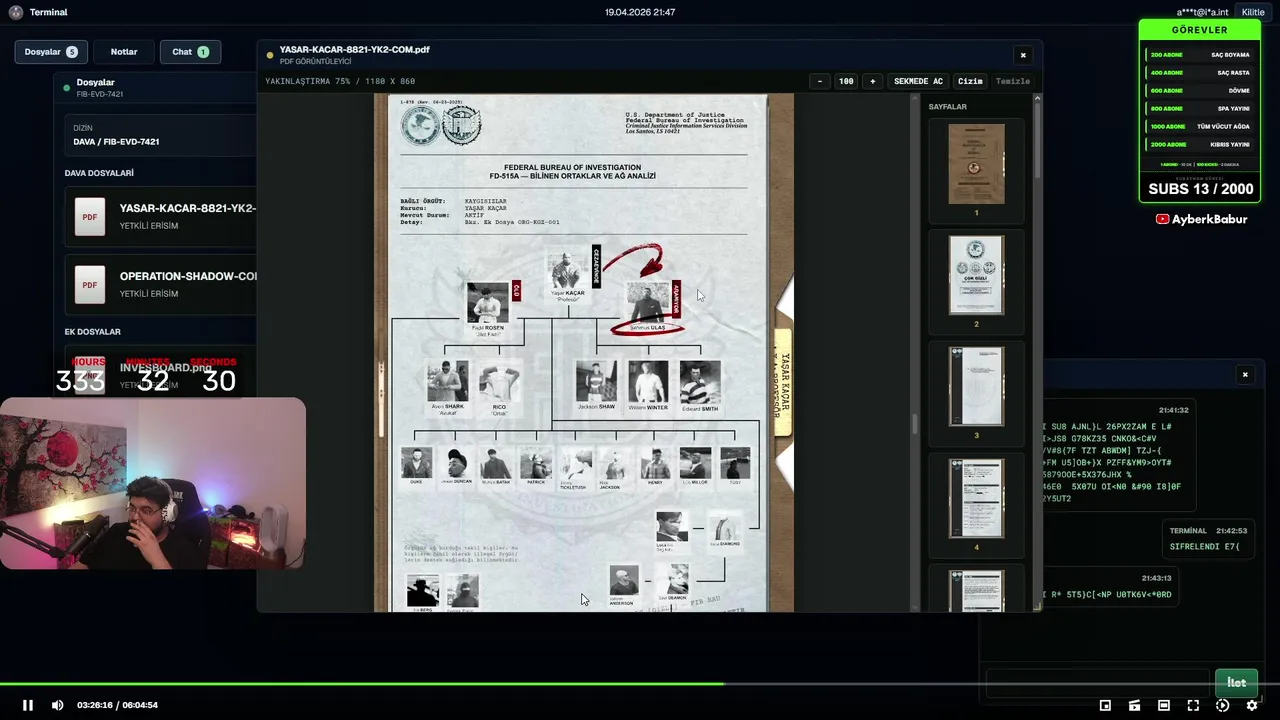Open playback speed icon
This screenshot has height=720, width=1280.
point(1222,705)
